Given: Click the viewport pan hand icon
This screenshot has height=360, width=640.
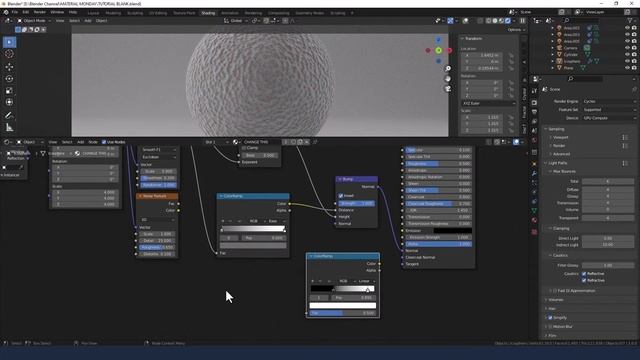Looking at the screenshot, I should pos(448,78).
